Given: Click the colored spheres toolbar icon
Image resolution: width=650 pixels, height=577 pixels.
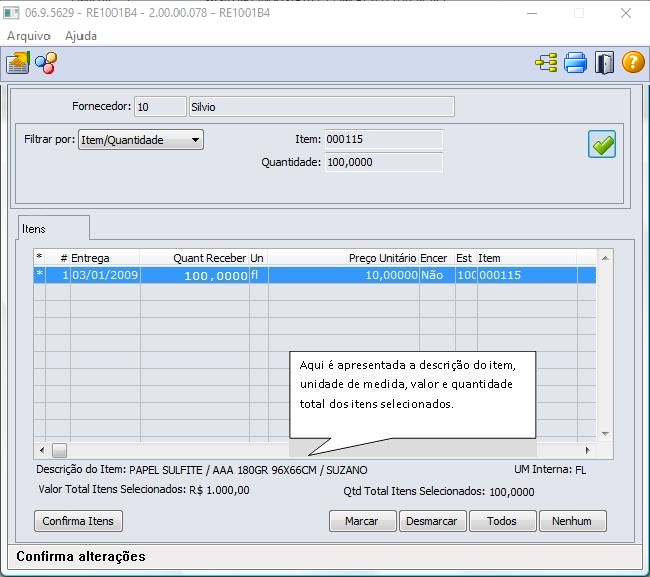Looking at the screenshot, I should [x=46, y=63].
